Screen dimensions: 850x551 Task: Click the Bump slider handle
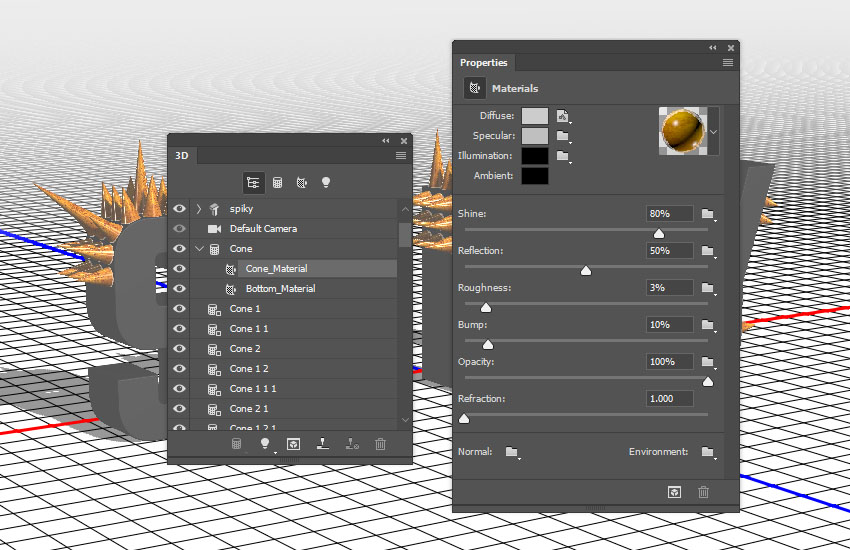click(x=488, y=344)
